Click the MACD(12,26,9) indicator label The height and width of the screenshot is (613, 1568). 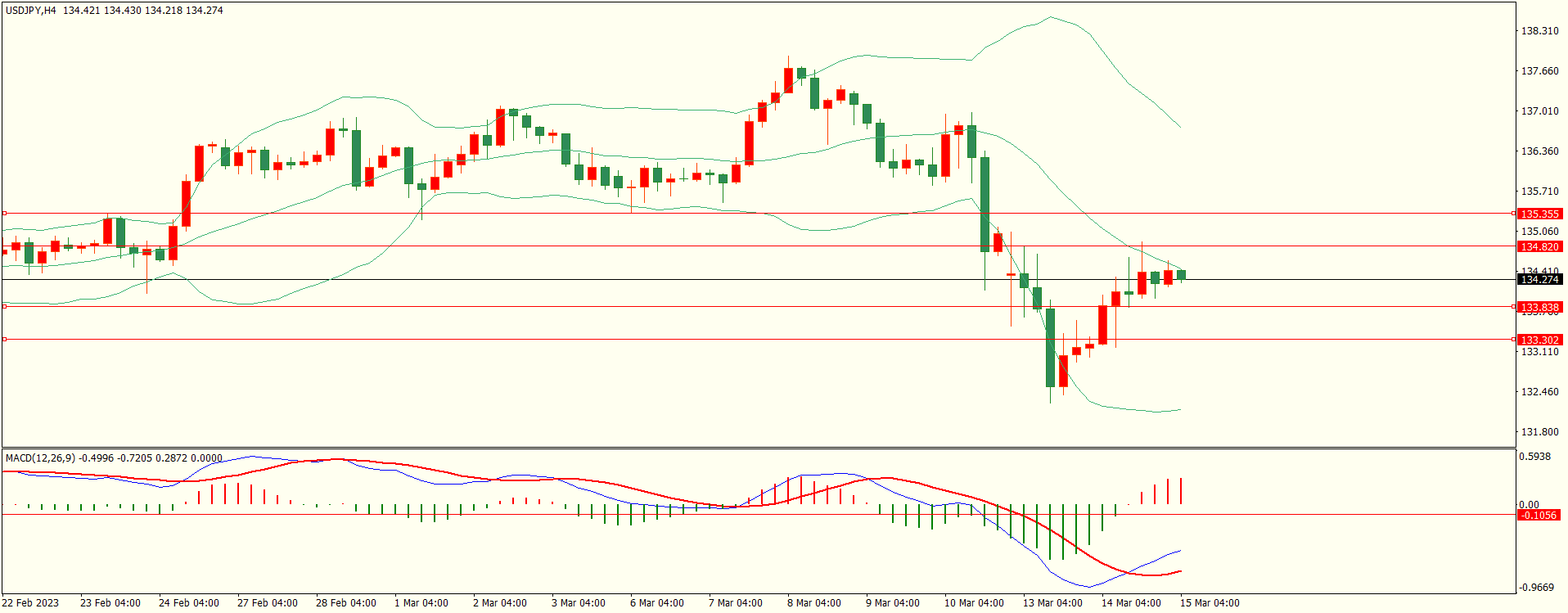point(40,458)
